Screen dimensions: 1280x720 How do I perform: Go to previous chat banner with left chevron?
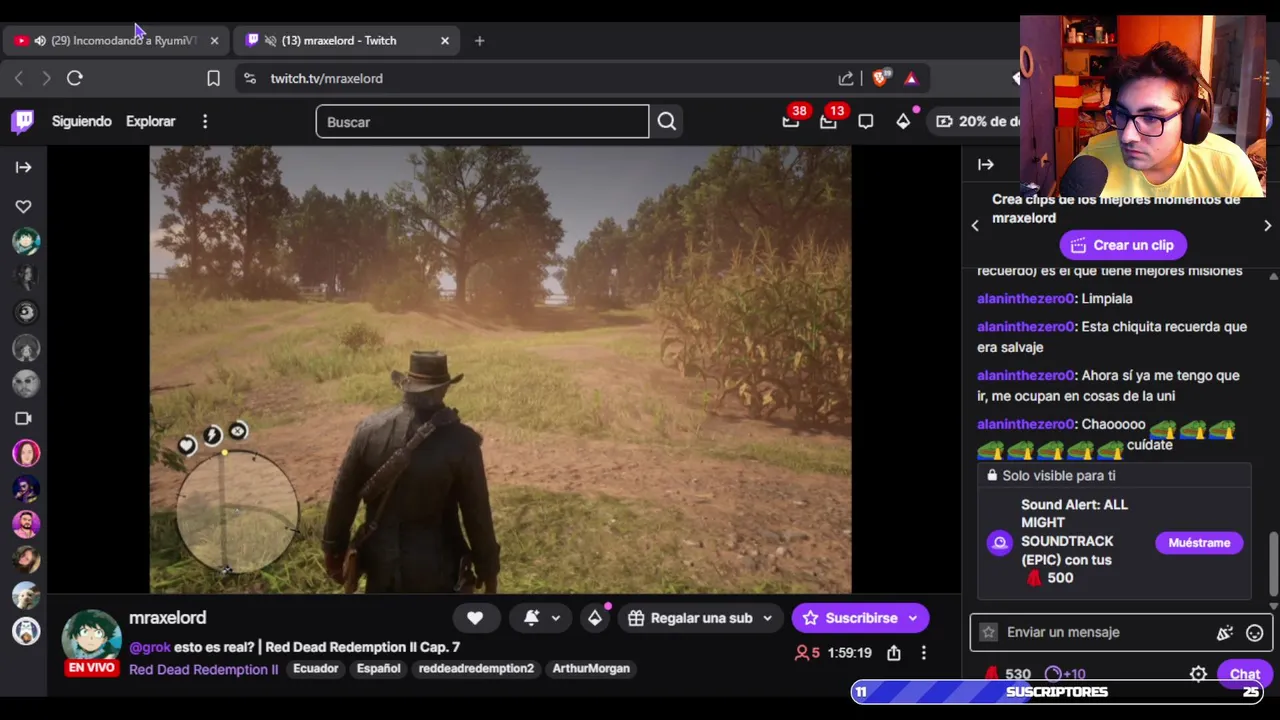coord(975,226)
